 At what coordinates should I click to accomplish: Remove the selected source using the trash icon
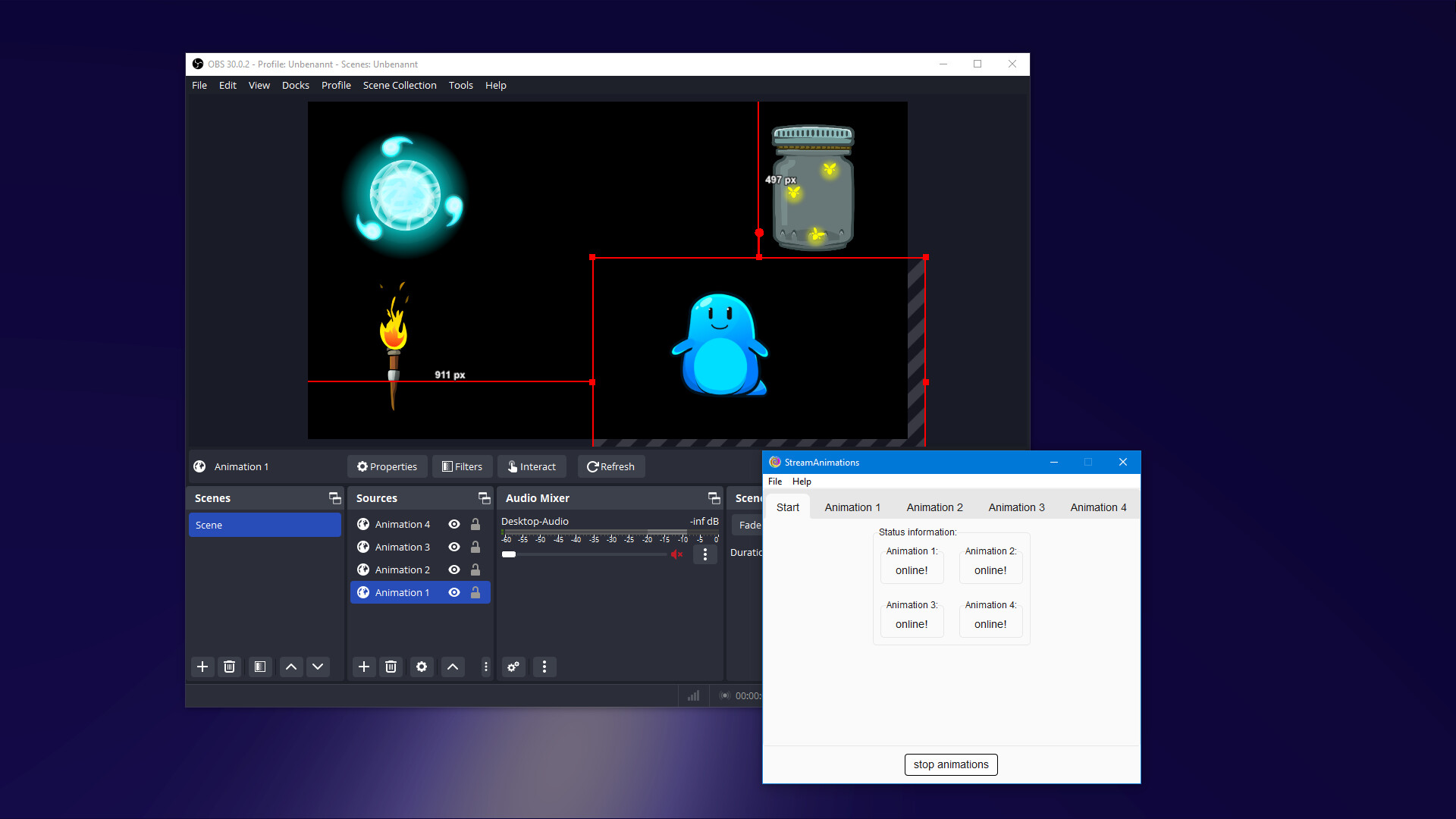point(391,667)
